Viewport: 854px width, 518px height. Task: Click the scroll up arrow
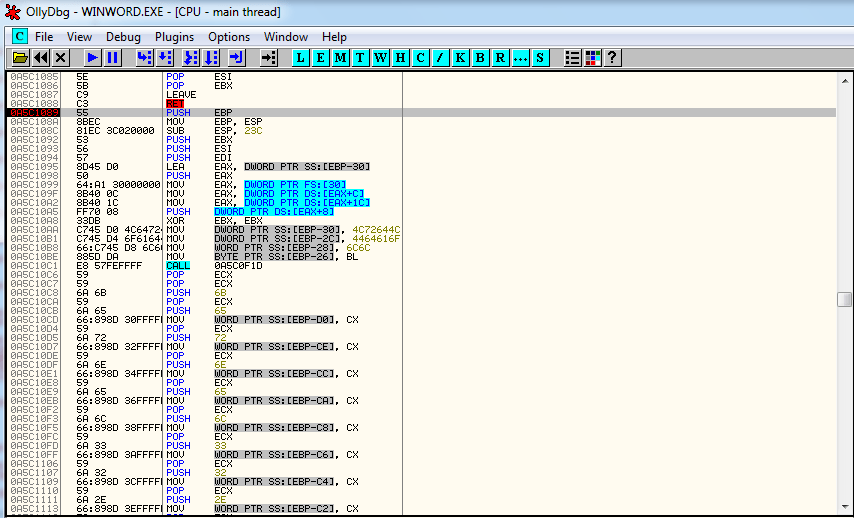(x=845, y=81)
